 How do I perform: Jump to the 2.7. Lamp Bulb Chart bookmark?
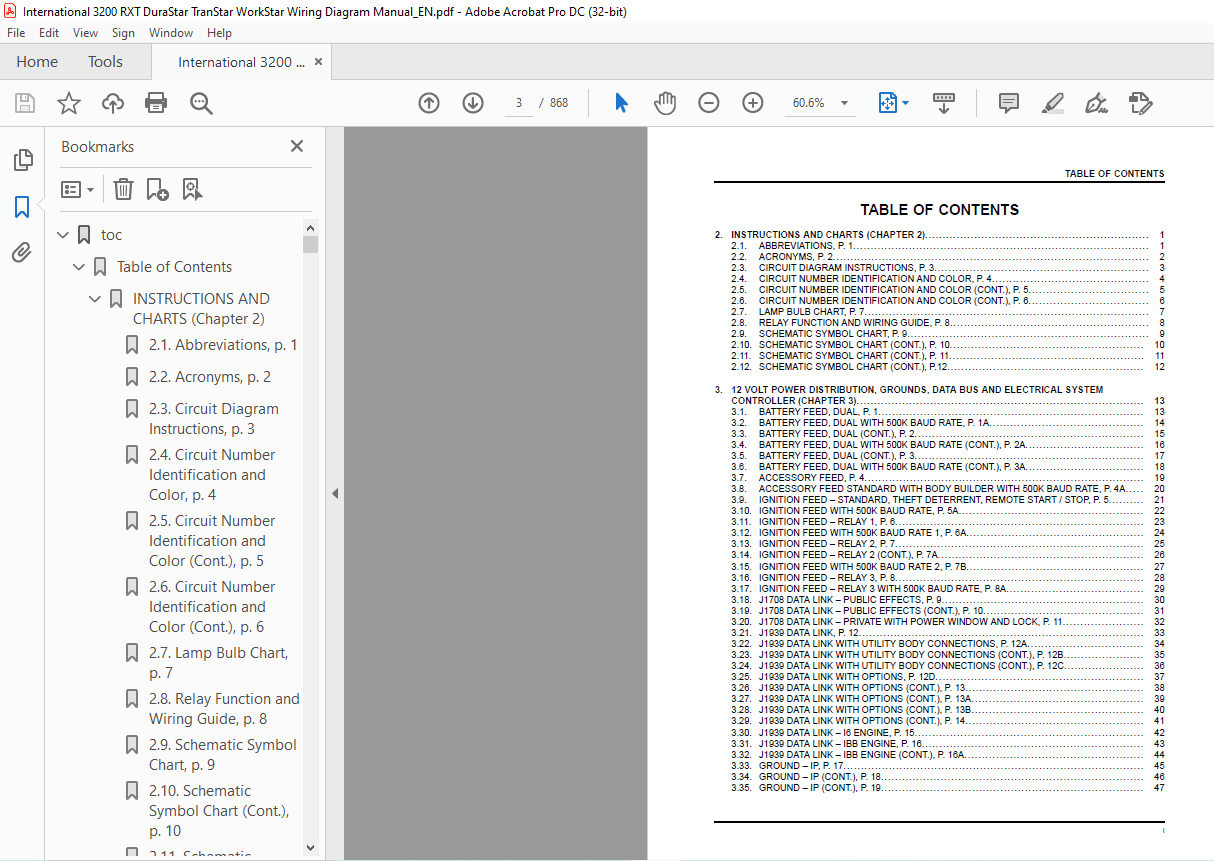tap(218, 663)
